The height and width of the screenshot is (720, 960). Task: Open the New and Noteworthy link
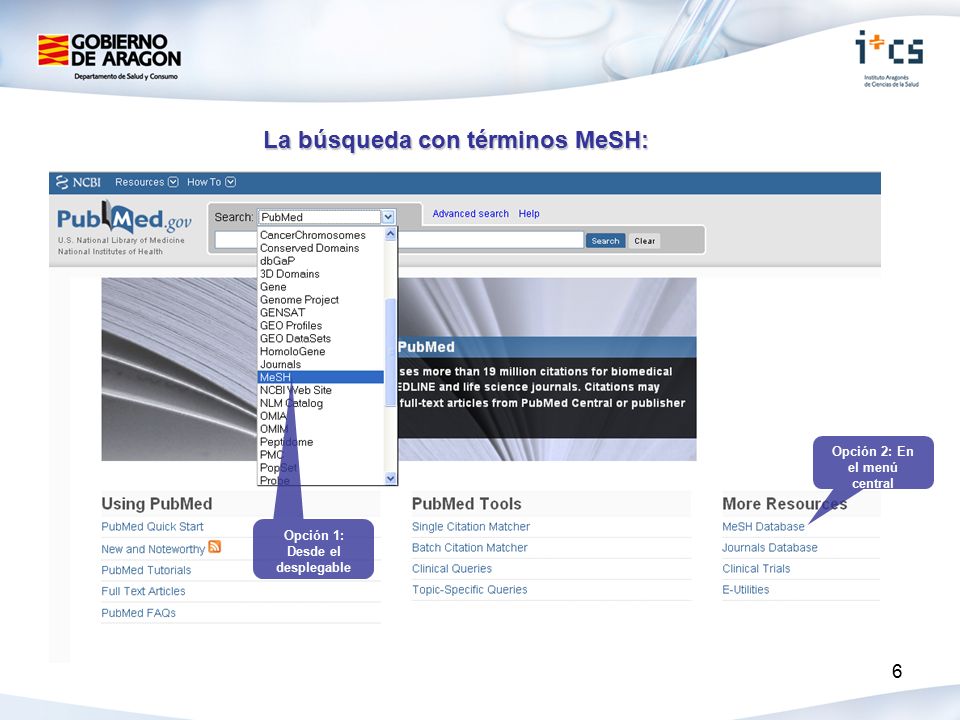152,549
